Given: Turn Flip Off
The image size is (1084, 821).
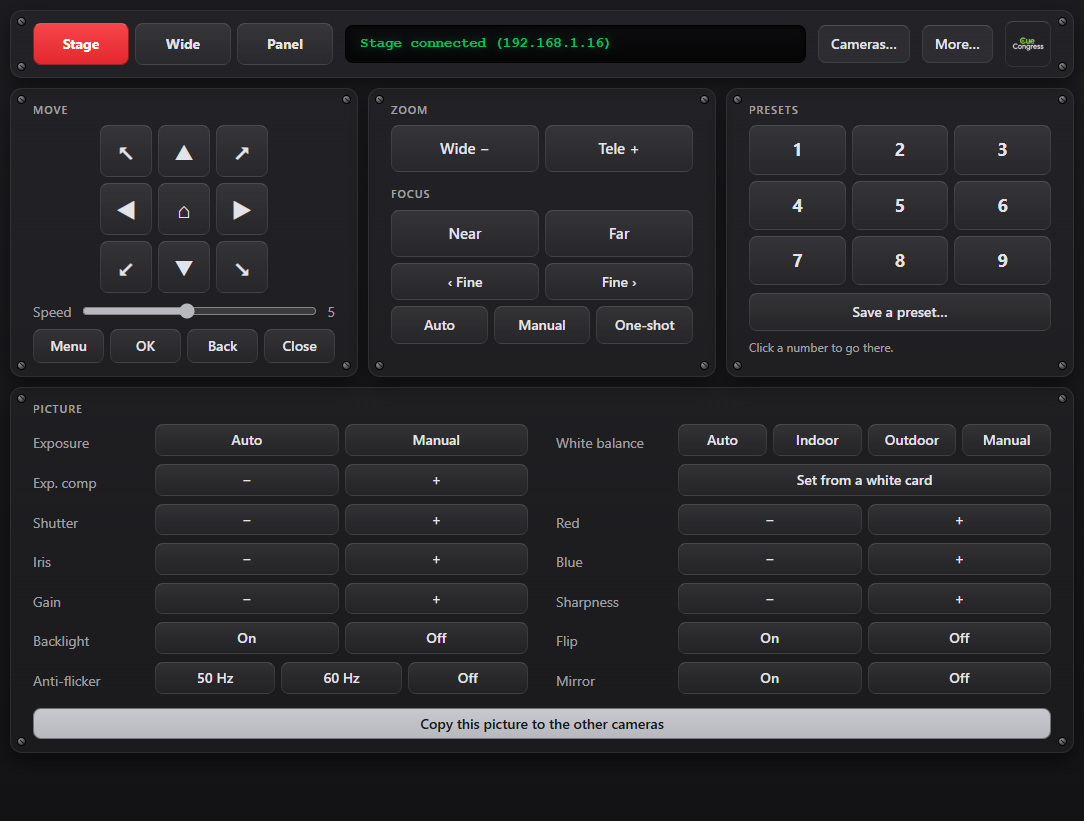Looking at the screenshot, I should 960,638.
